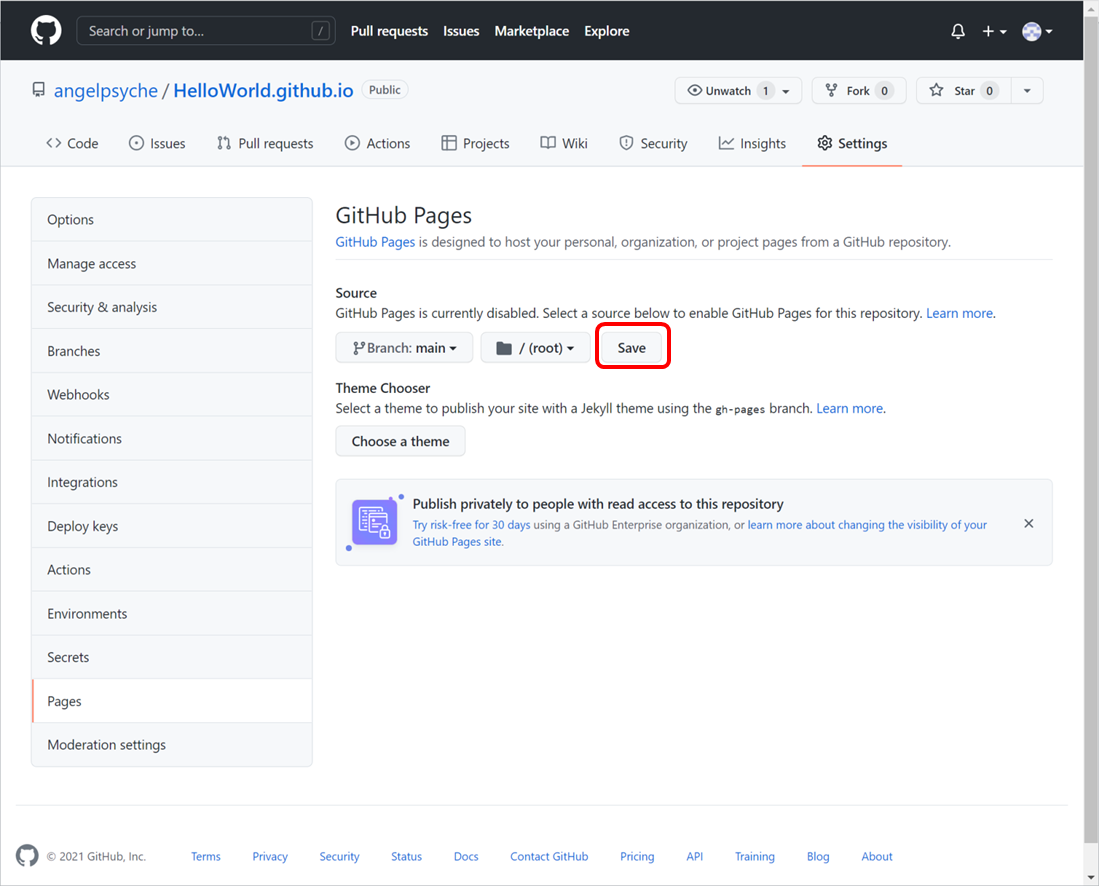
Task: Open Moderation settings
Action: coord(172,745)
